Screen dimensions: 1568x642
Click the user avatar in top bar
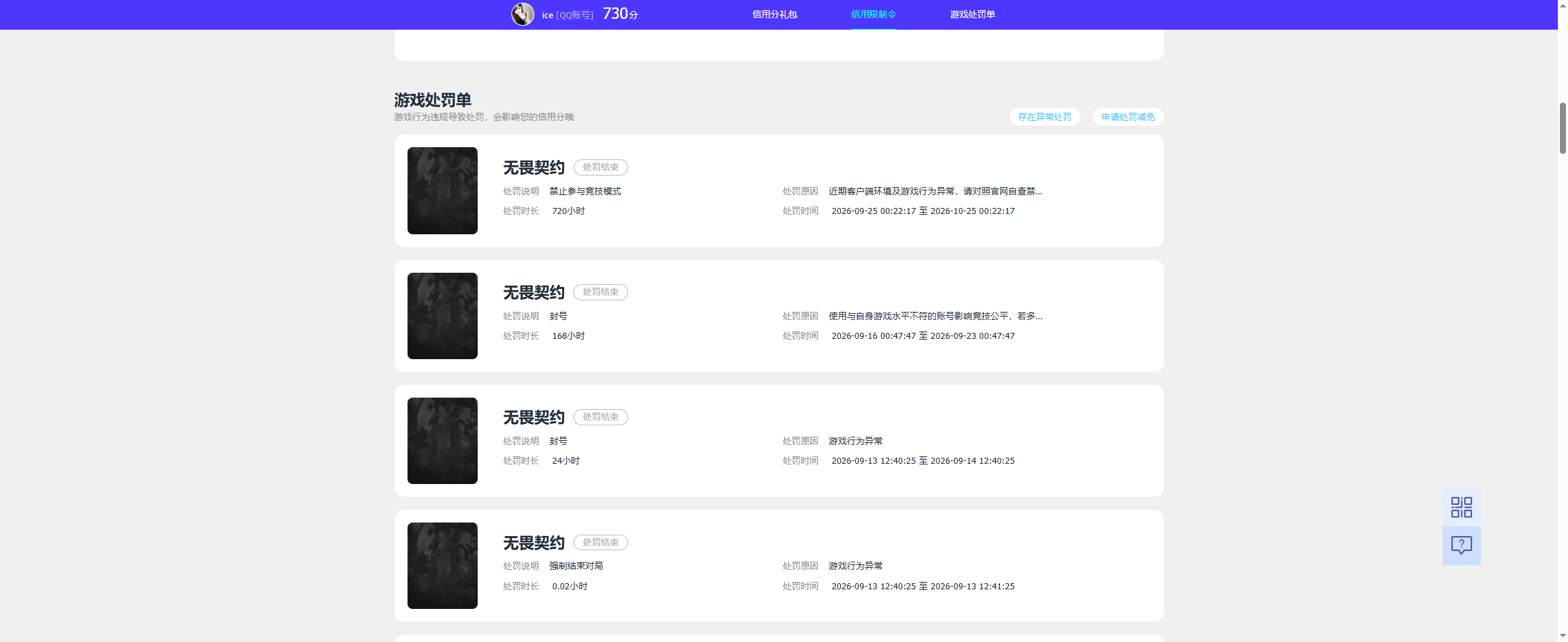[522, 14]
